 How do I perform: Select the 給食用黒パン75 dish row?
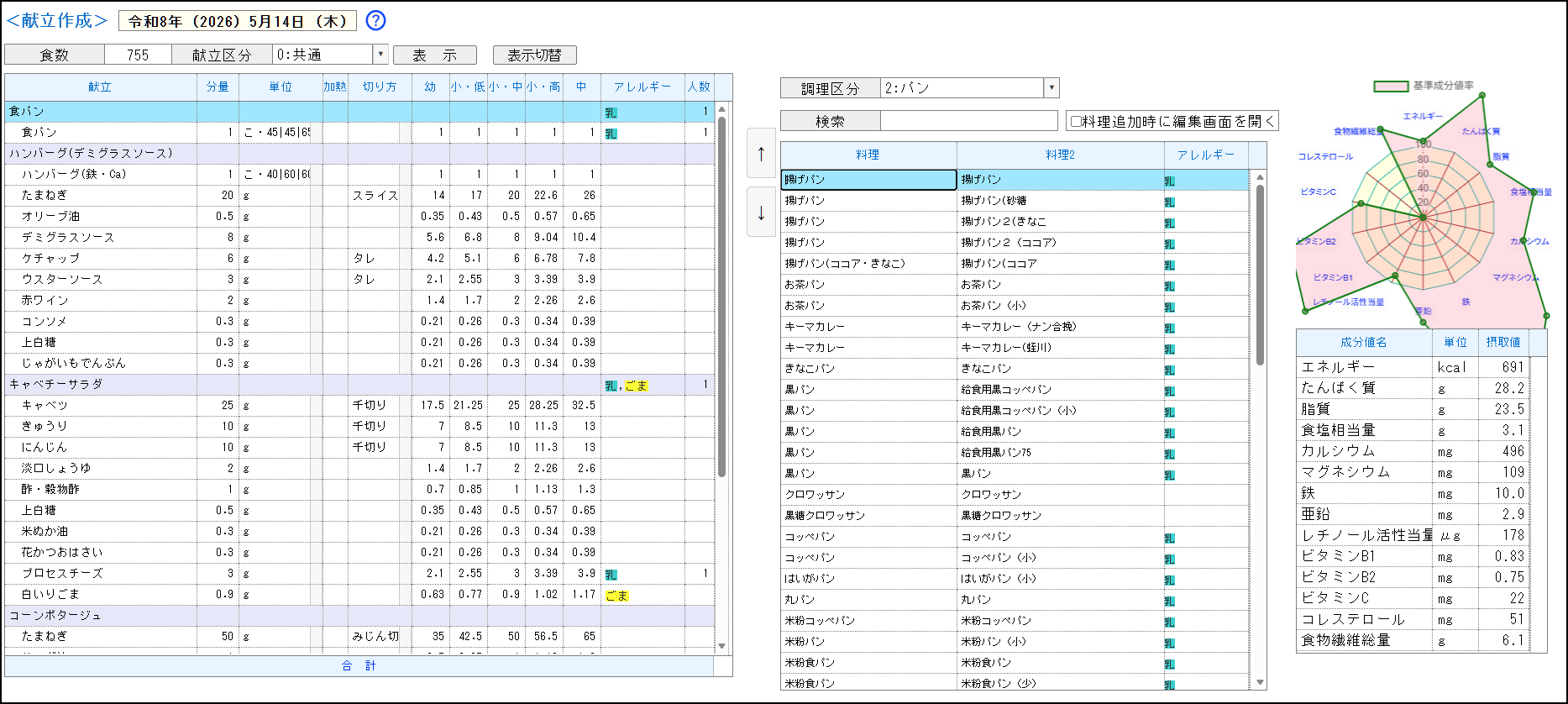pos(1015,452)
